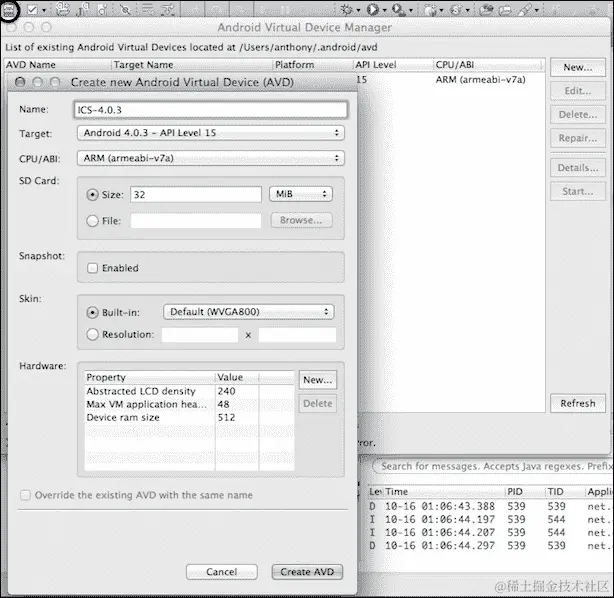Select the SD Card Size radio button
Viewport: 614px width, 598px height.
coord(92,195)
